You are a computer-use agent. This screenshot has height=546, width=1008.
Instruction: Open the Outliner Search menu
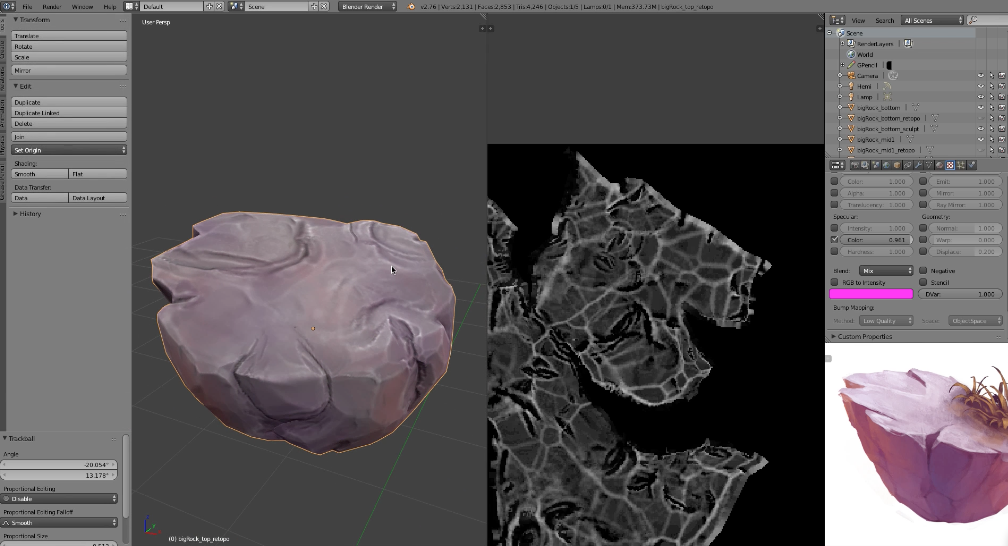[x=885, y=21]
